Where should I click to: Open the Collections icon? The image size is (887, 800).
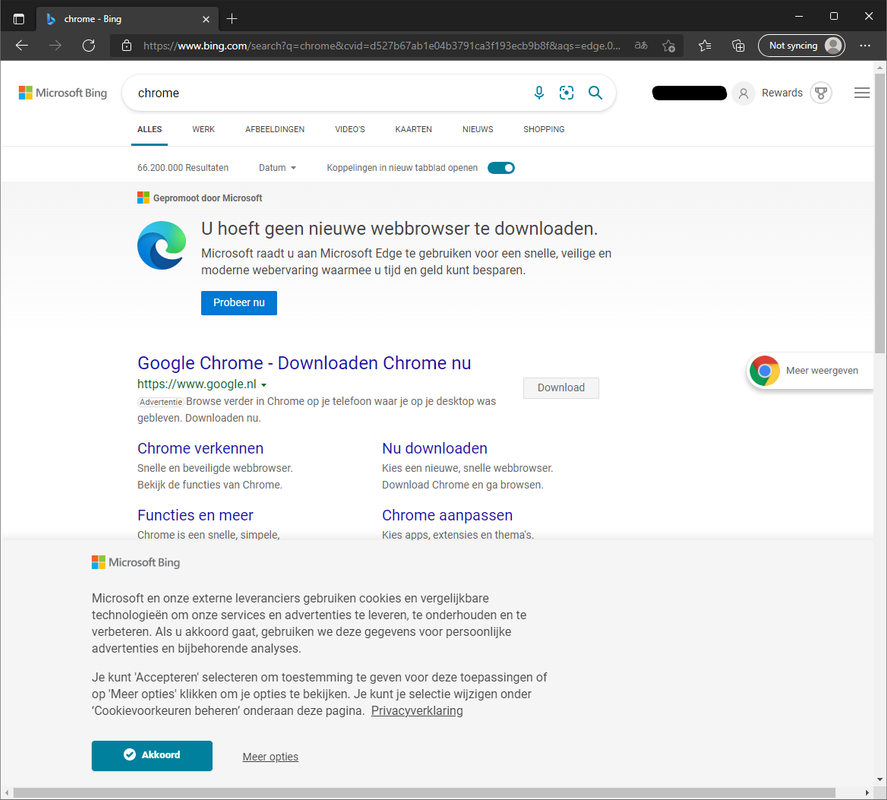[738, 46]
